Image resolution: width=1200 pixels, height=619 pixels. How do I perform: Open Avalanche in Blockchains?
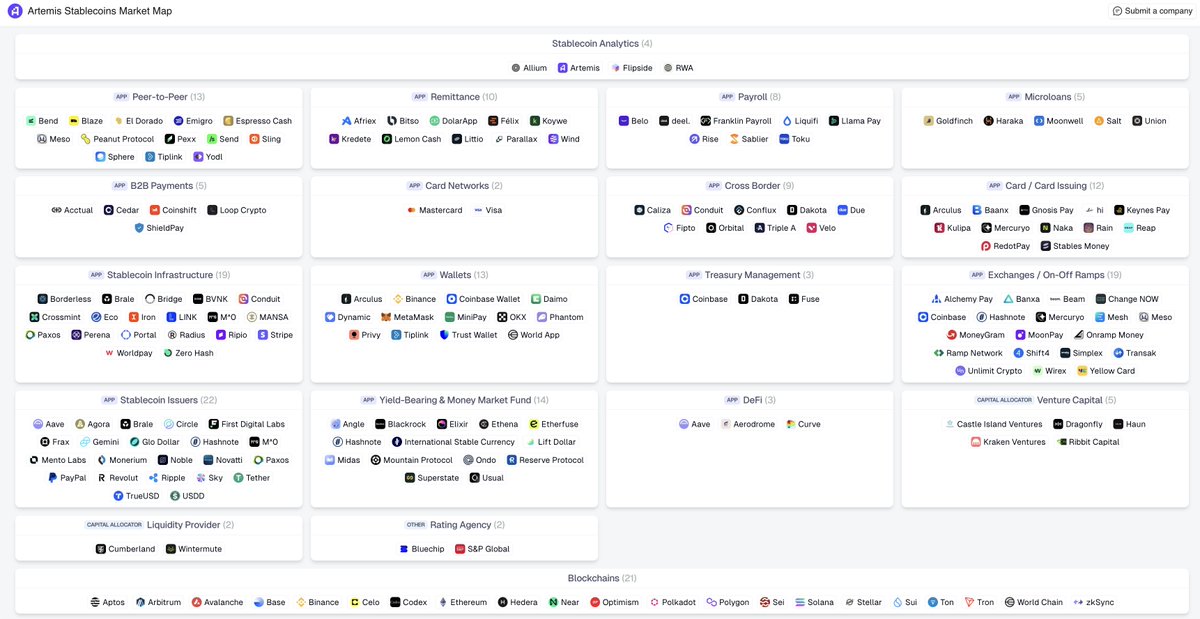[x=217, y=603]
